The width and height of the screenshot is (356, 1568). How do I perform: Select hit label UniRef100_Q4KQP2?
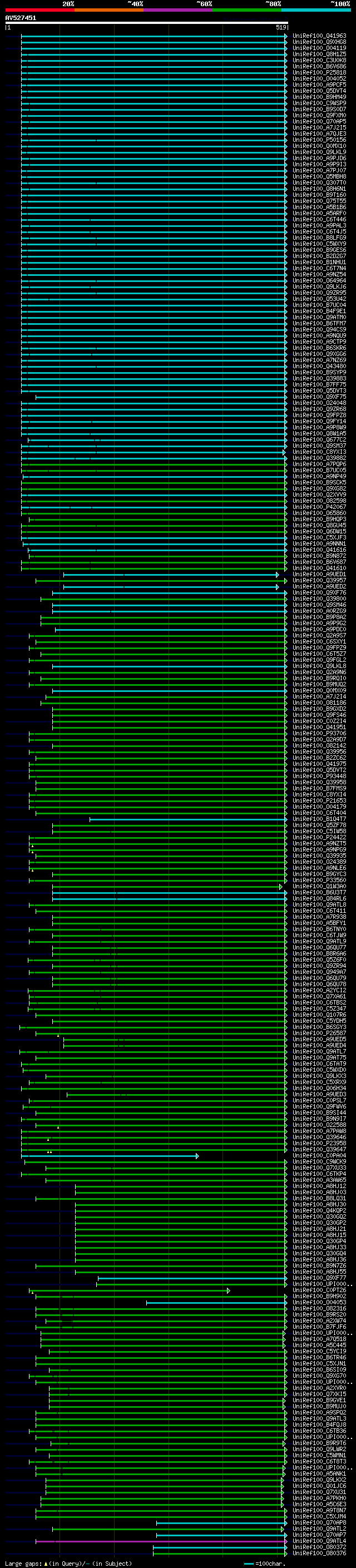[319, 1210]
